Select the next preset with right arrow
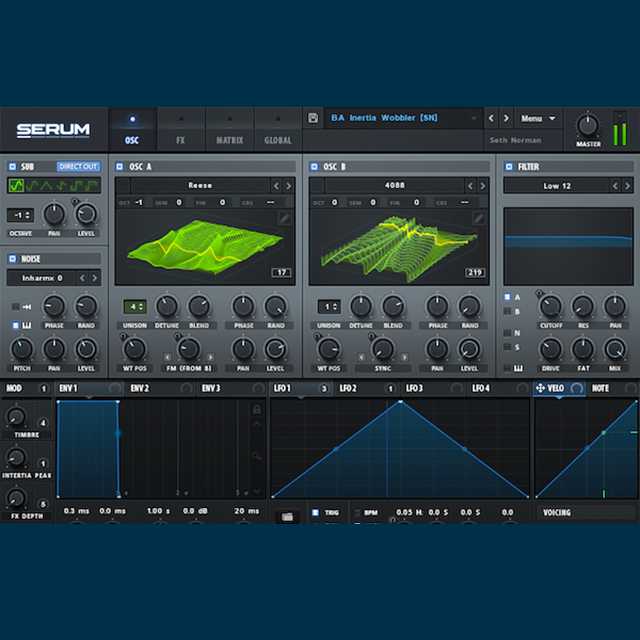The image size is (640, 640). click(505, 118)
